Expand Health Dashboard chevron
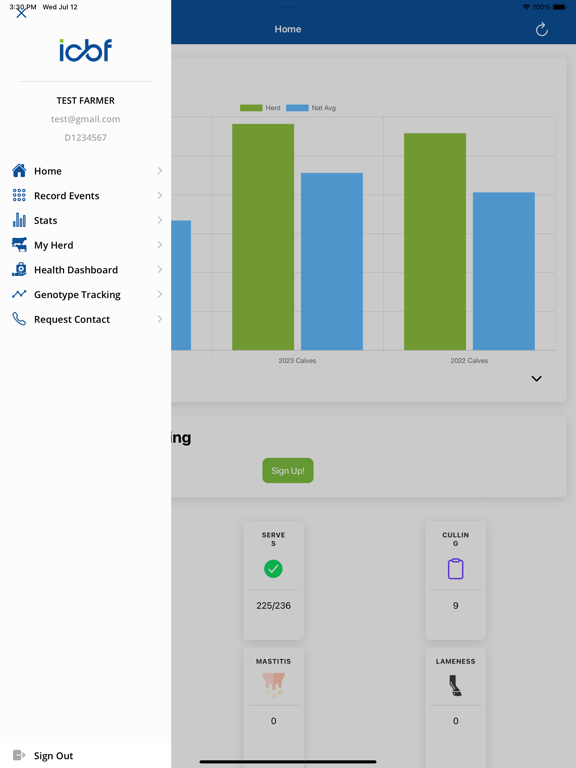The width and height of the screenshot is (576, 768). [x=160, y=269]
